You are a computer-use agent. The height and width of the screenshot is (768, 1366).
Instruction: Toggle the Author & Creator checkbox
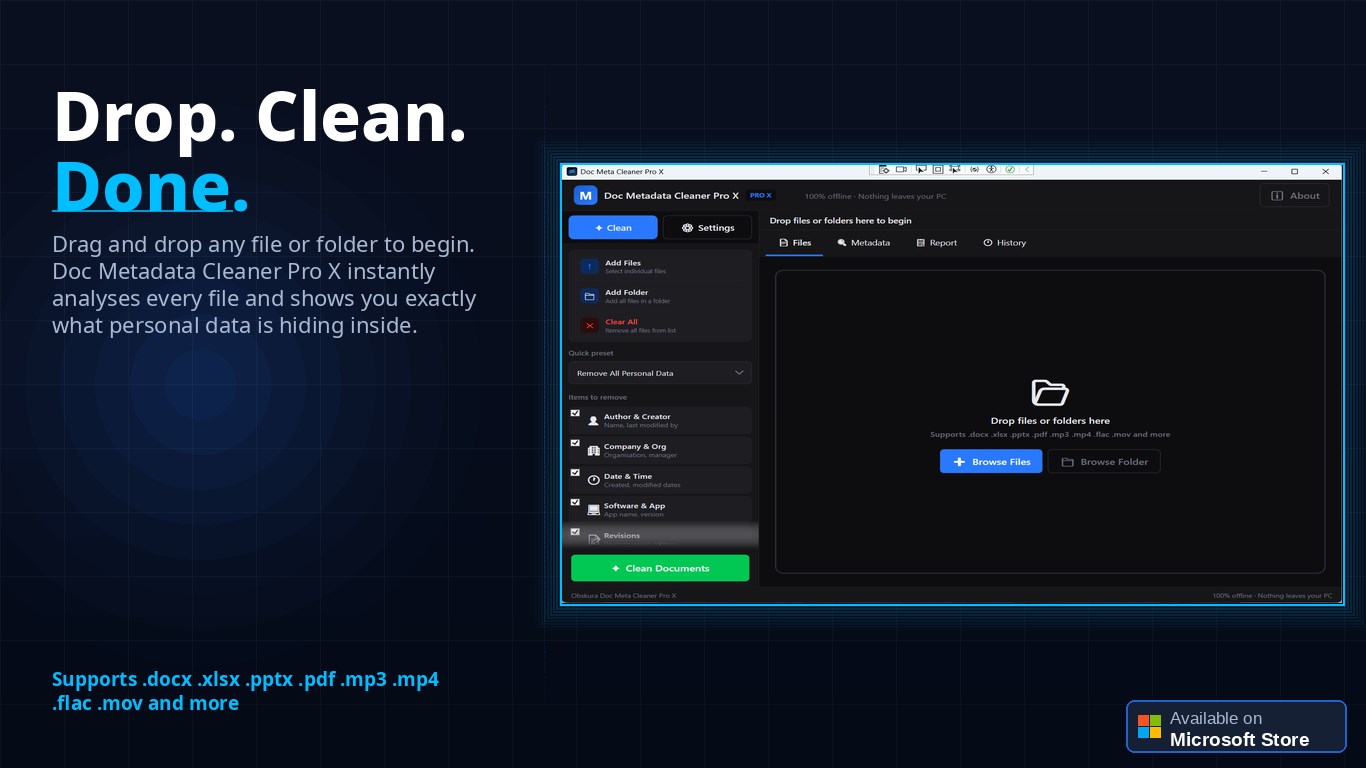pos(575,413)
